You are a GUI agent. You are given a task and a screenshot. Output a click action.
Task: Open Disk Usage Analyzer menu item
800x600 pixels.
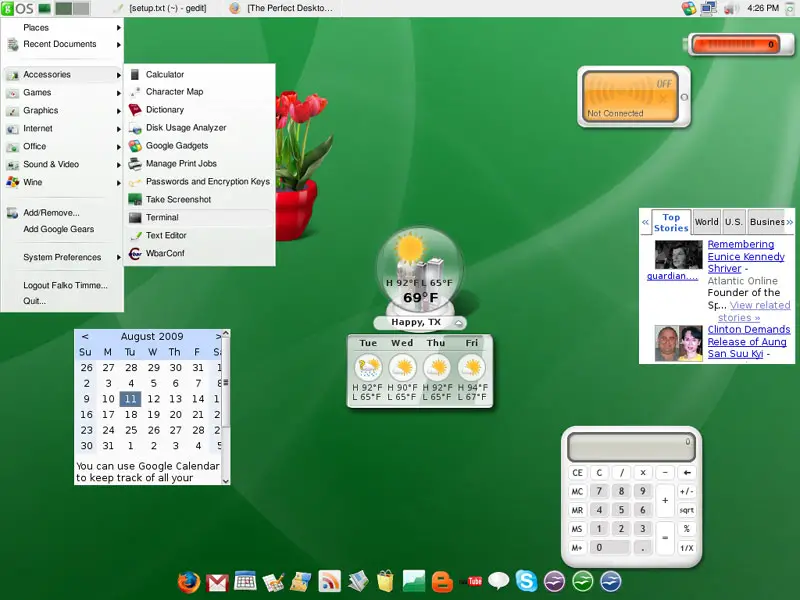pos(199,128)
